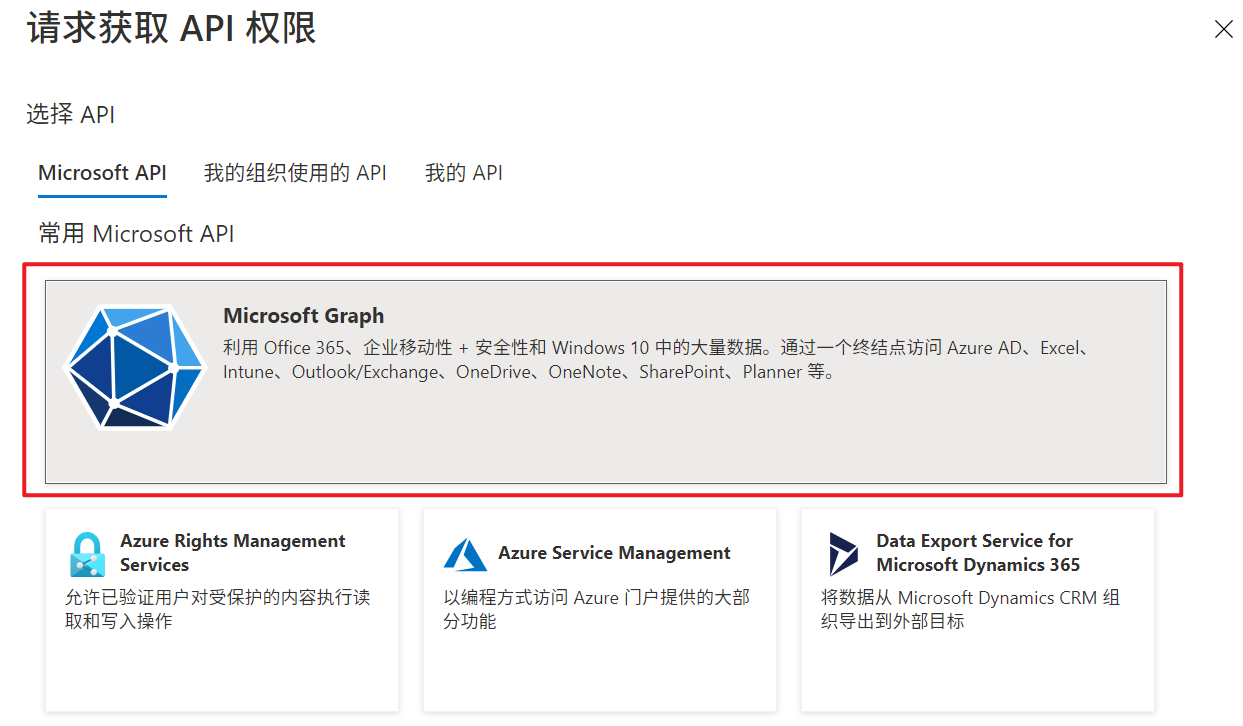Click the Azure Rights Management Services lock icon
The height and width of the screenshot is (726, 1243).
pos(88,554)
